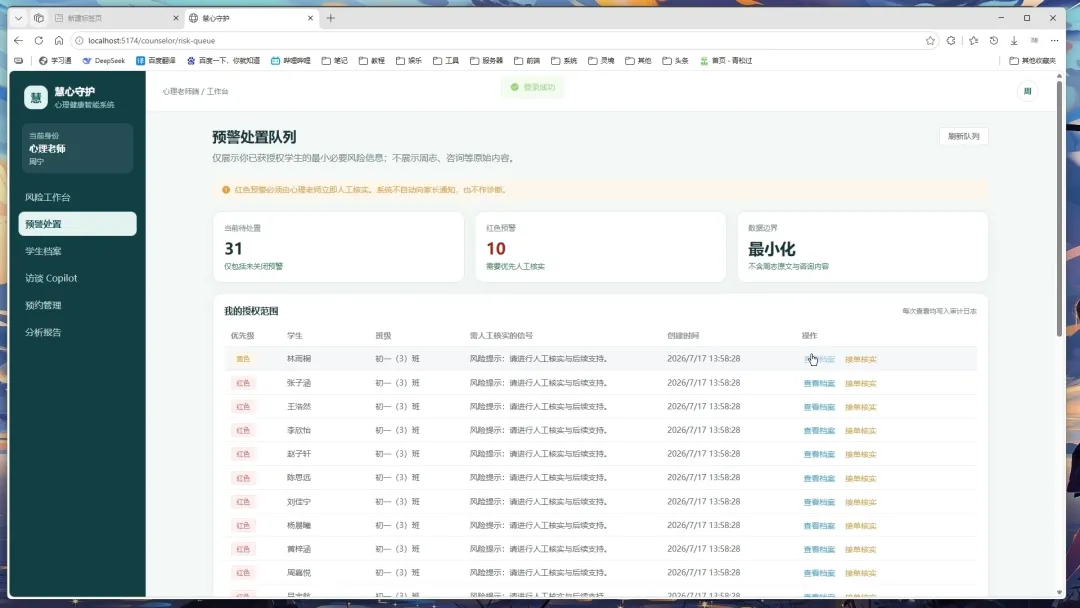Screen dimensions: 1080x608
Task: Expand the 其他收藏夹 folder
Action: coord(1032,61)
